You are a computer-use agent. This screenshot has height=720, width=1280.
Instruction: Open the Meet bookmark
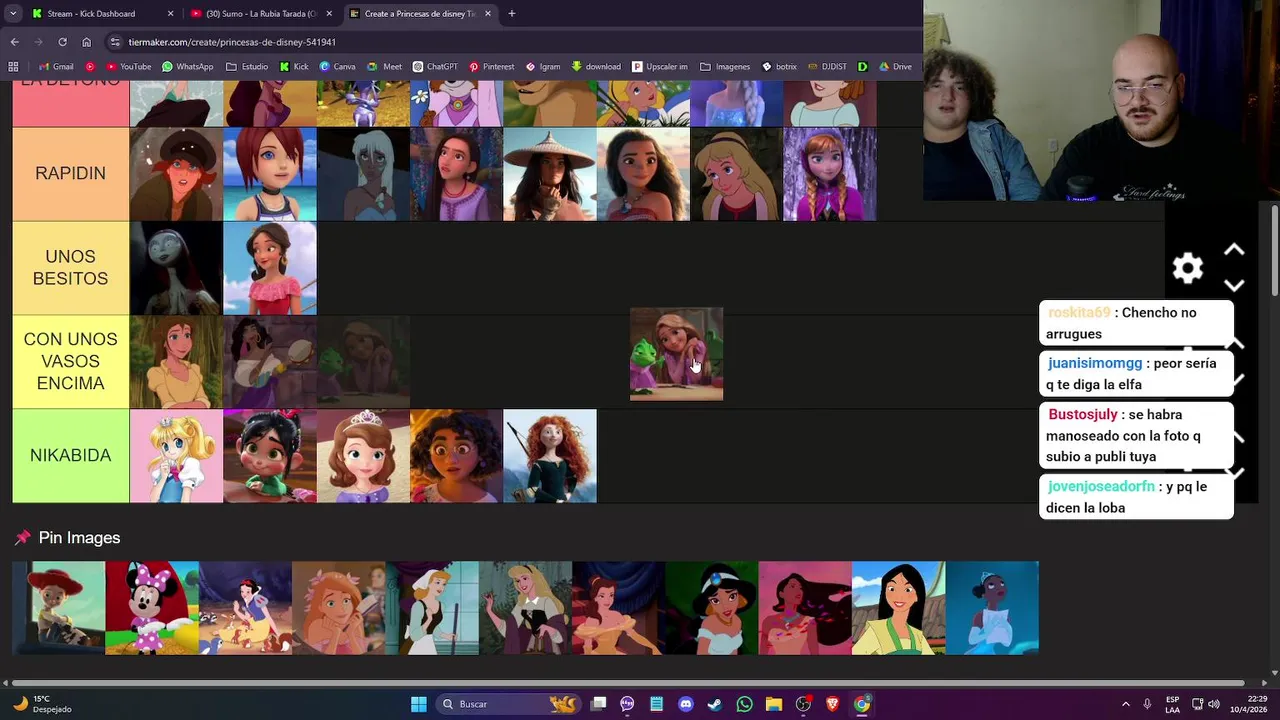coord(384,67)
